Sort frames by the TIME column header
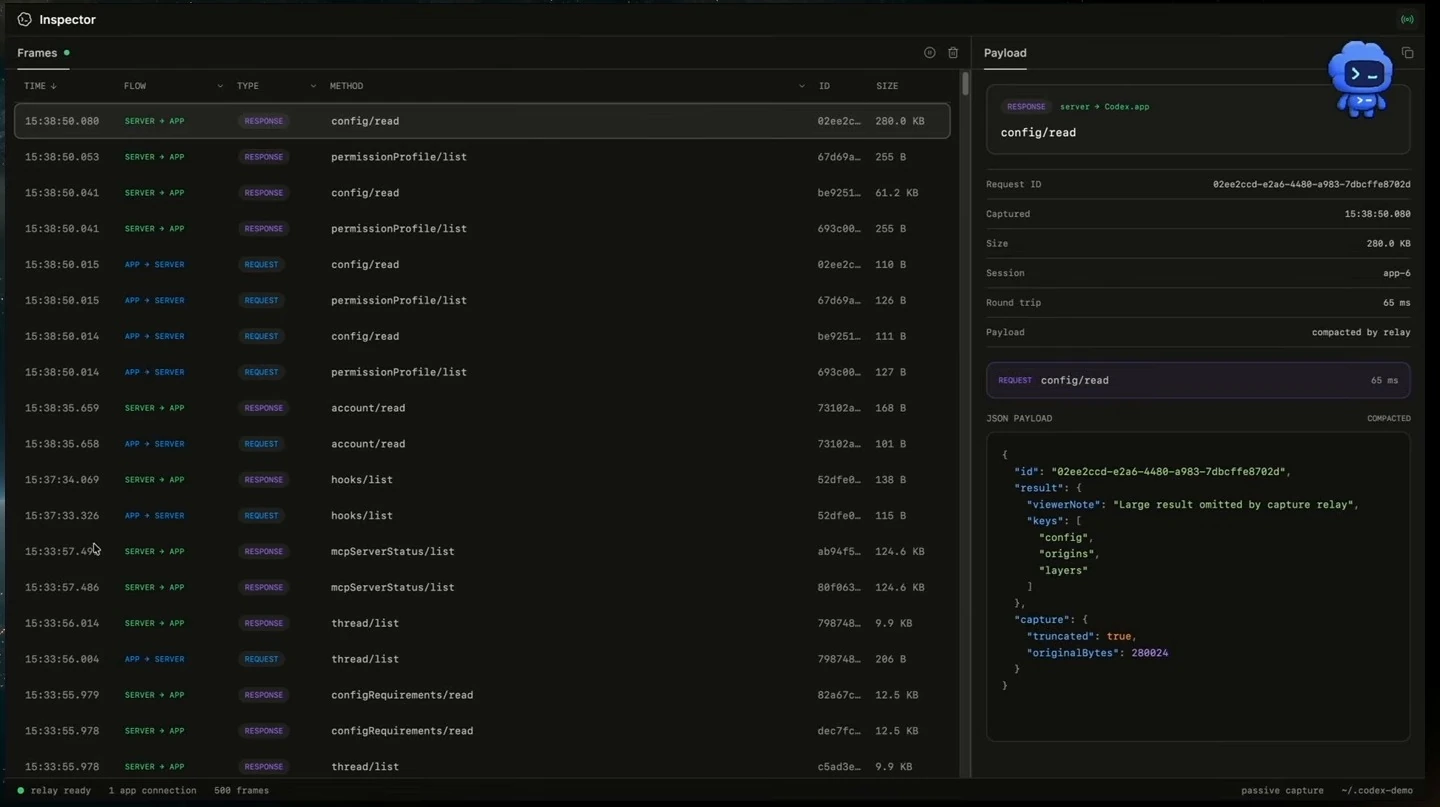This screenshot has height=807, width=1440. pos(40,86)
